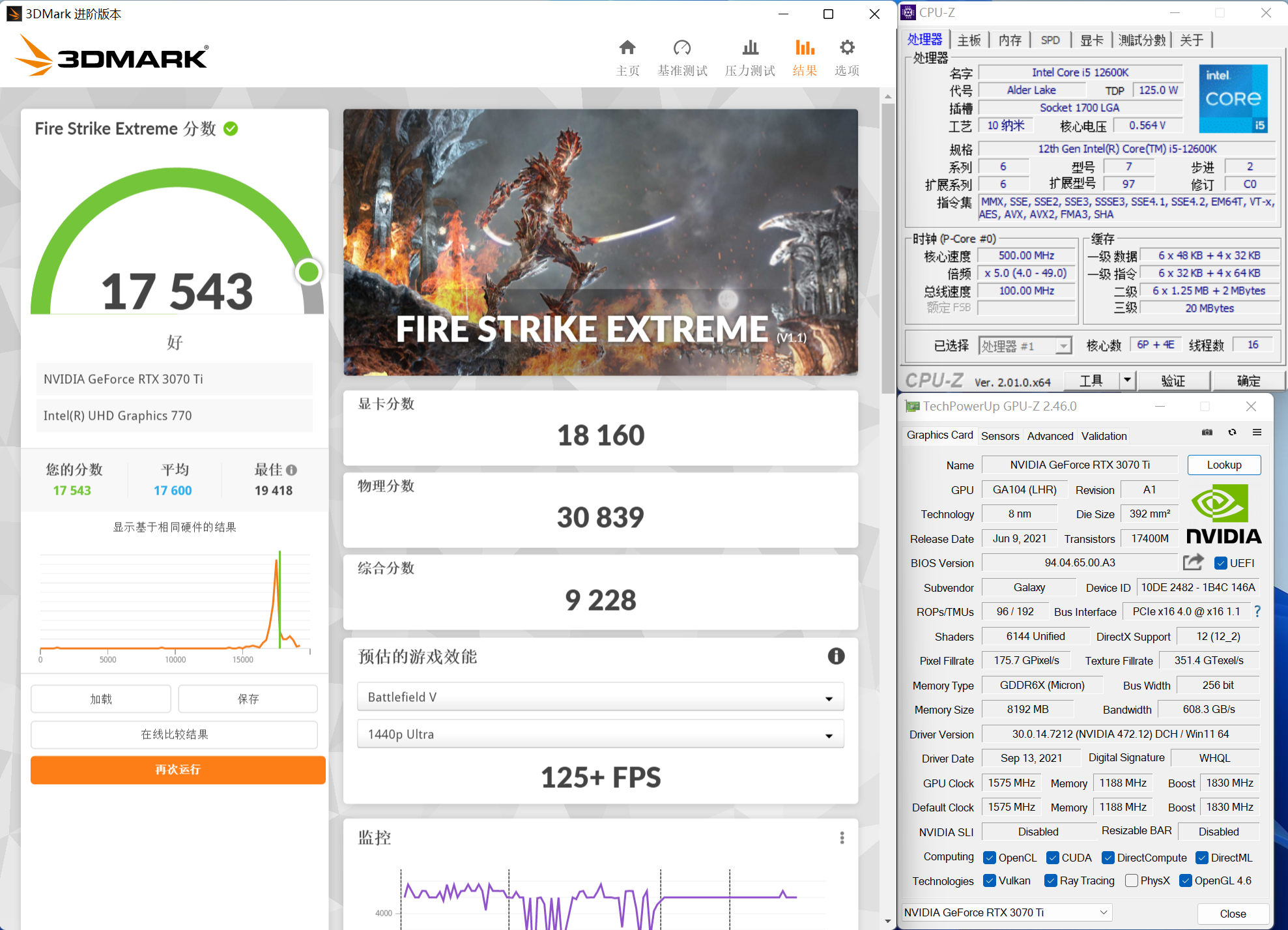Click GPU-Z screenshot camera icon

[1207, 432]
